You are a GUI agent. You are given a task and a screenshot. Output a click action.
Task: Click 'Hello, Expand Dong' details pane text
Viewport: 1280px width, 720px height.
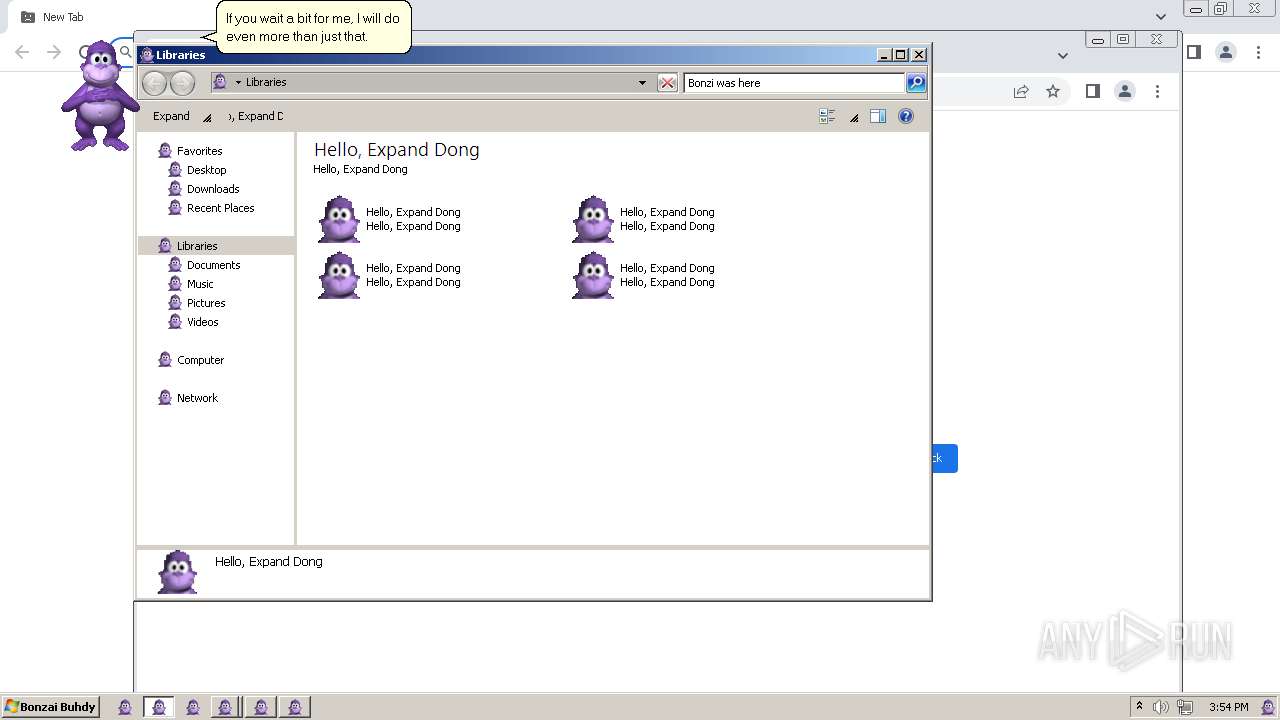tap(269, 562)
